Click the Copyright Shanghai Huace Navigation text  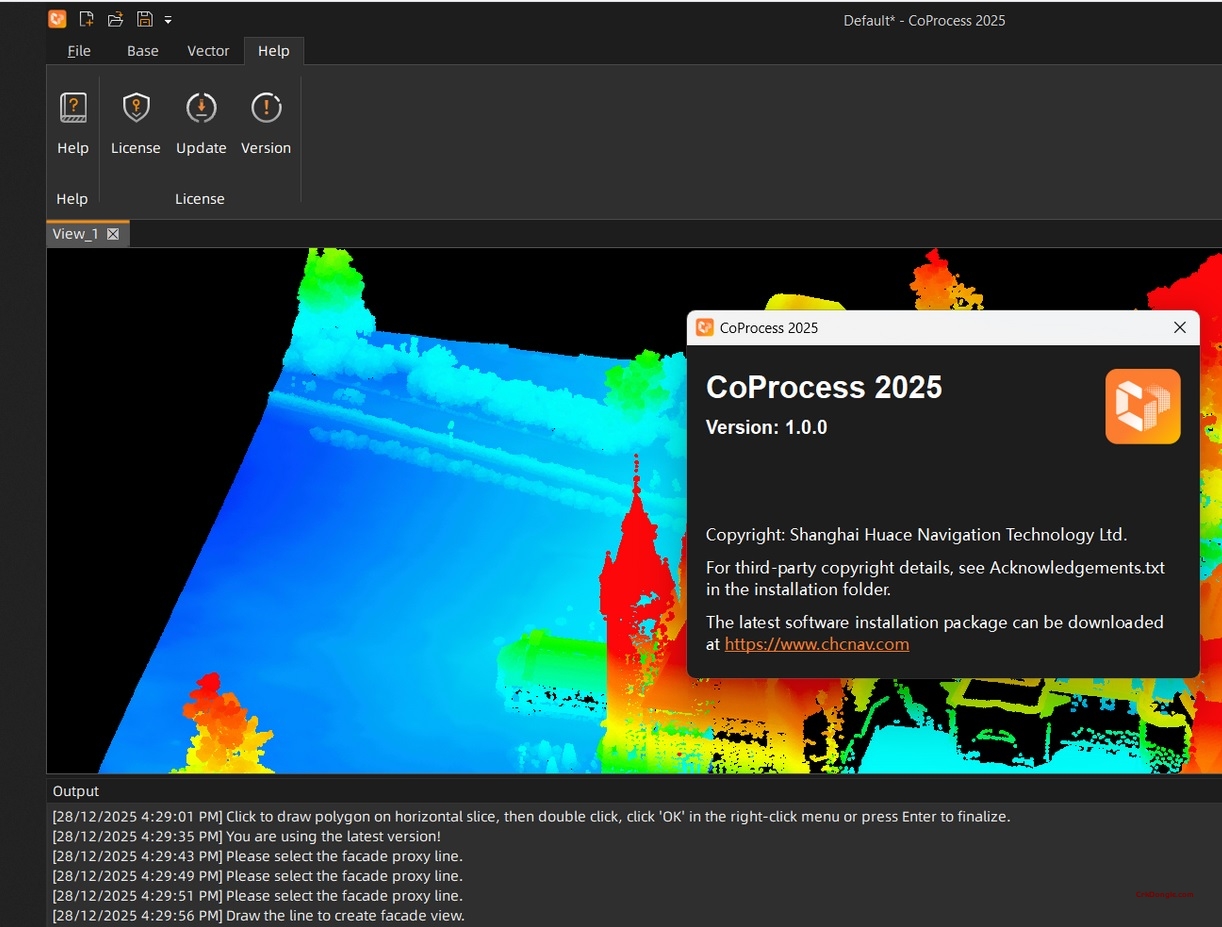(x=916, y=535)
